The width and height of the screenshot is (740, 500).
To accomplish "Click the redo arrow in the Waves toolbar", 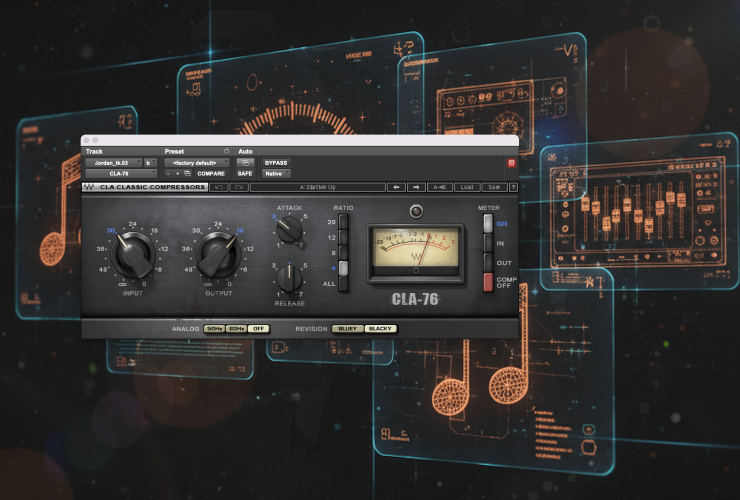I will 239,187.
